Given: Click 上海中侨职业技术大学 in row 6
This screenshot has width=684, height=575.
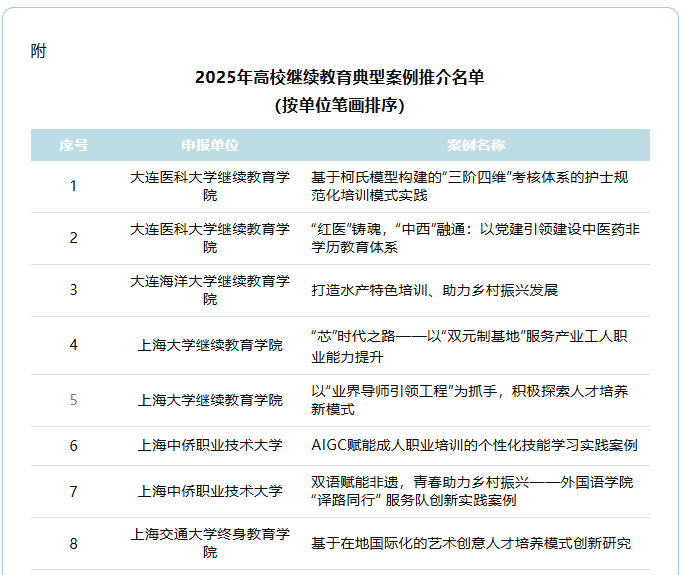Looking at the screenshot, I should 210,445.
